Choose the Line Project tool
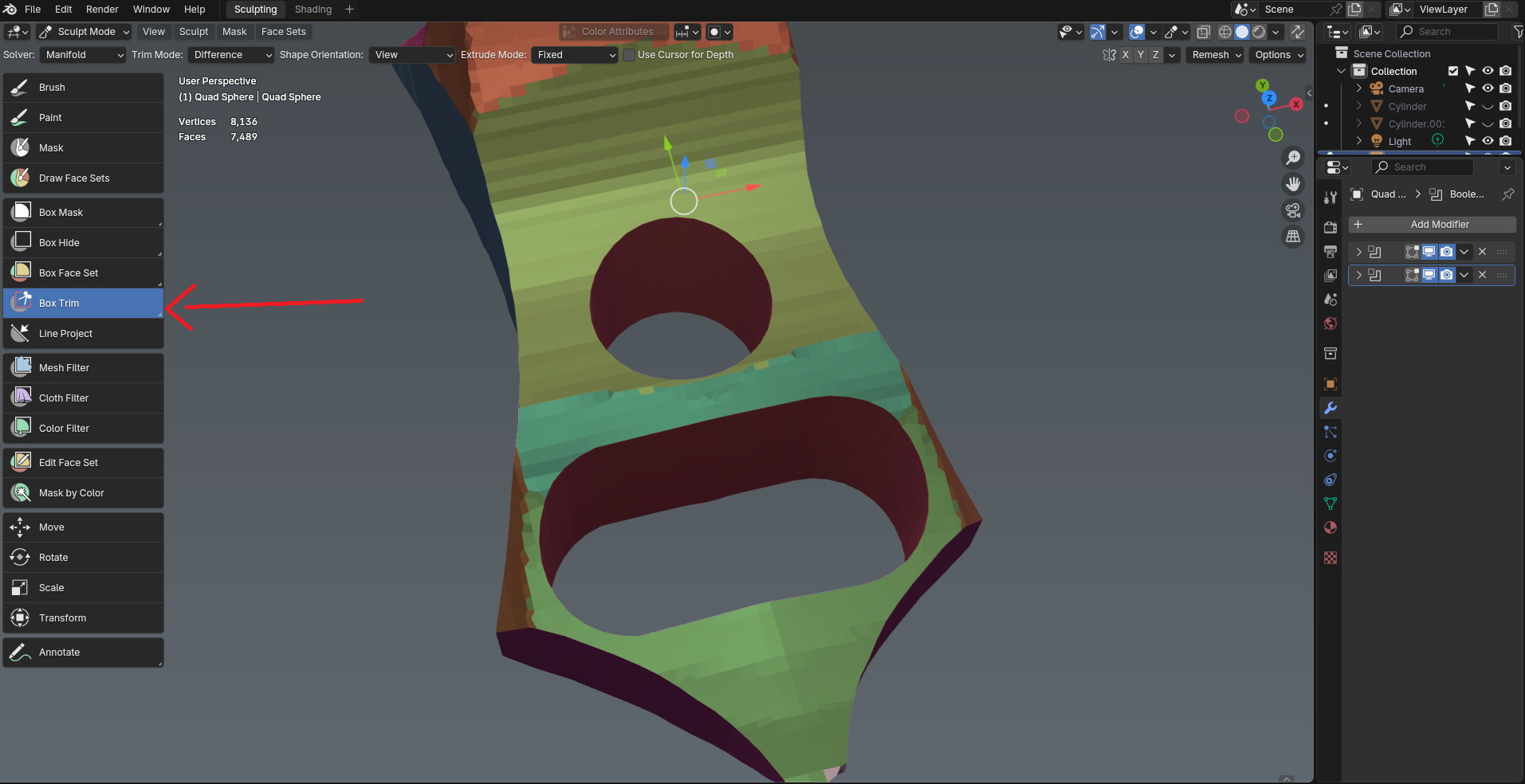The width and height of the screenshot is (1525, 784). [x=83, y=334]
